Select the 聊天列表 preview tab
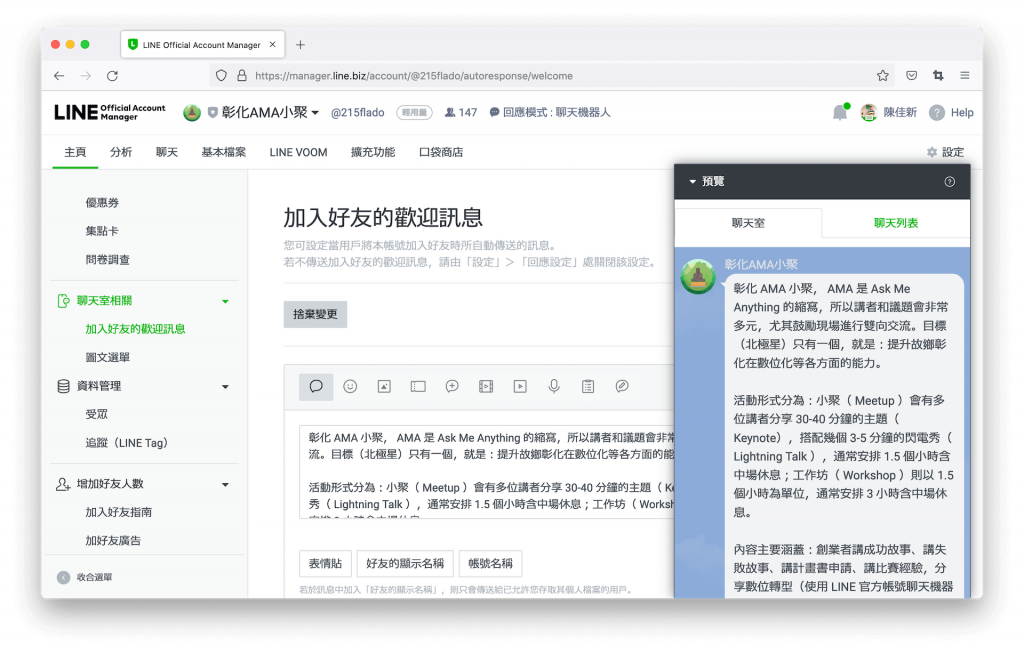 pyautogui.click(x=896, y=223)
